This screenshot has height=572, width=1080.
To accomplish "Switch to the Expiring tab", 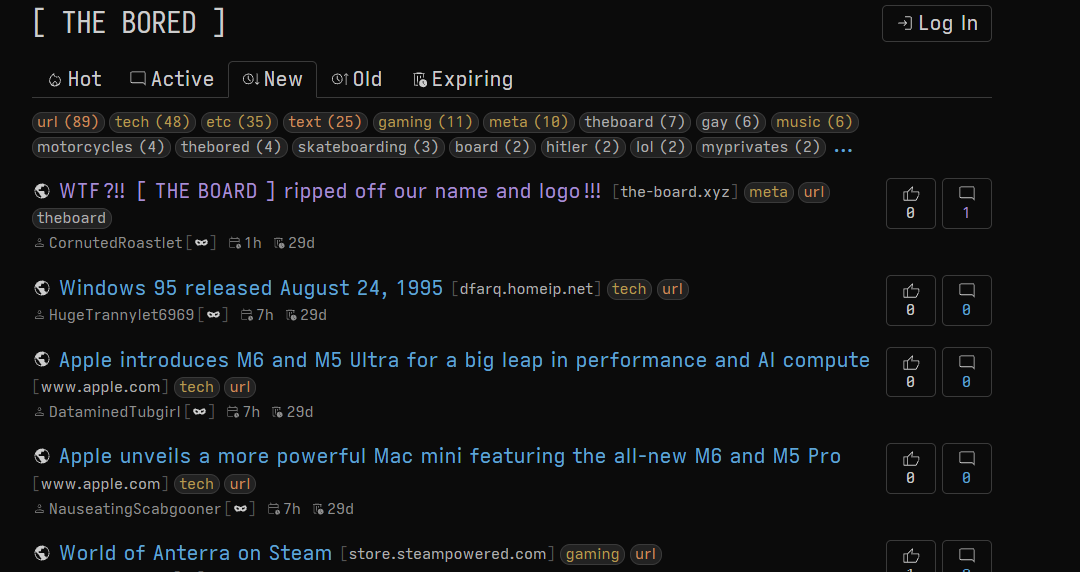I will pos(463,79).
